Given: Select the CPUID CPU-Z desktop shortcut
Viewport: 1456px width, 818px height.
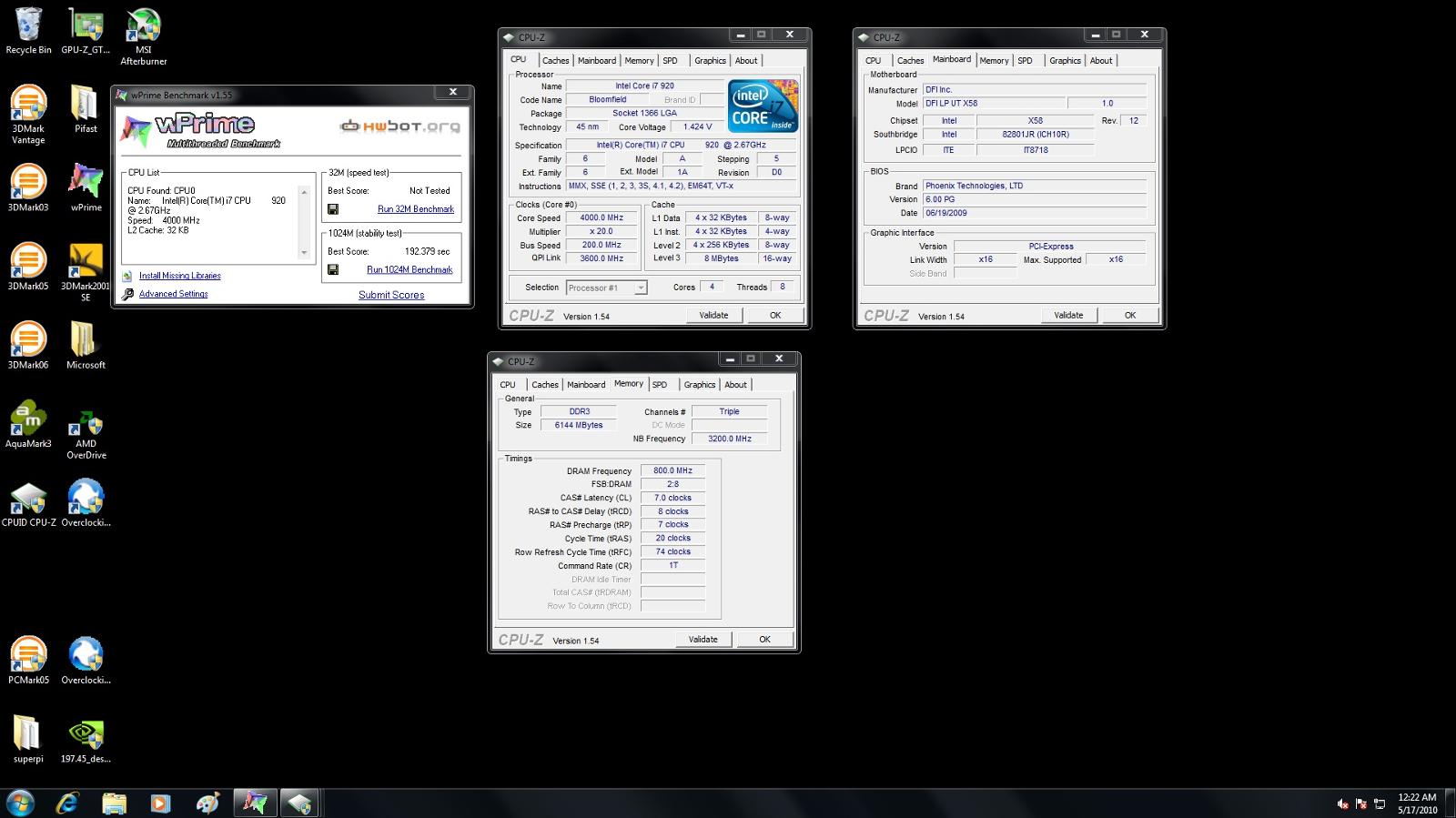Looking at the screenshot, I should 28,504.
